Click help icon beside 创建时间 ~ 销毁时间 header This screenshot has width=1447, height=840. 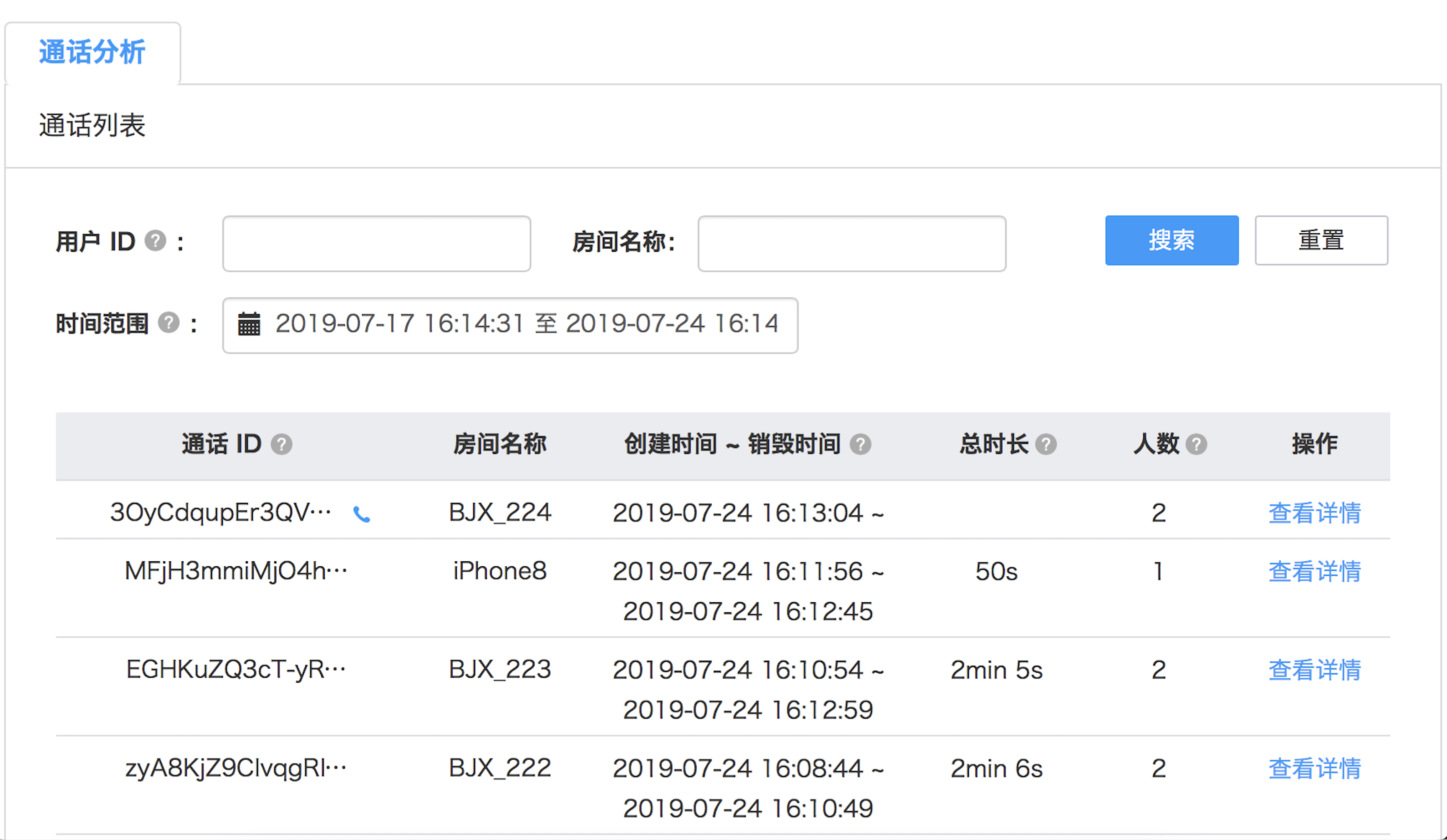pos(860,444)
